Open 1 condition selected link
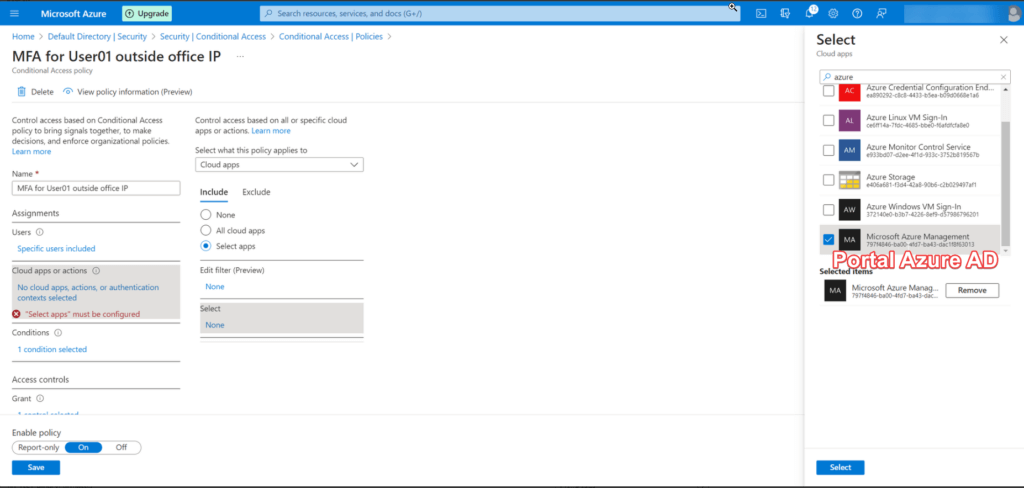 52,350
